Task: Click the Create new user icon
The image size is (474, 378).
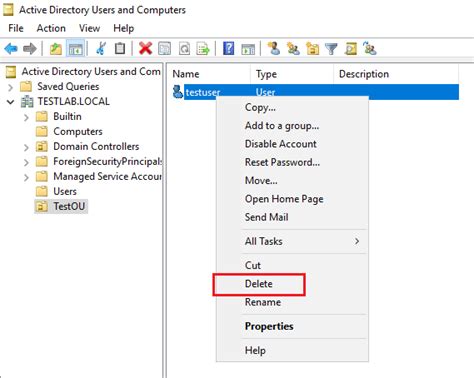Action: [274, 49]
